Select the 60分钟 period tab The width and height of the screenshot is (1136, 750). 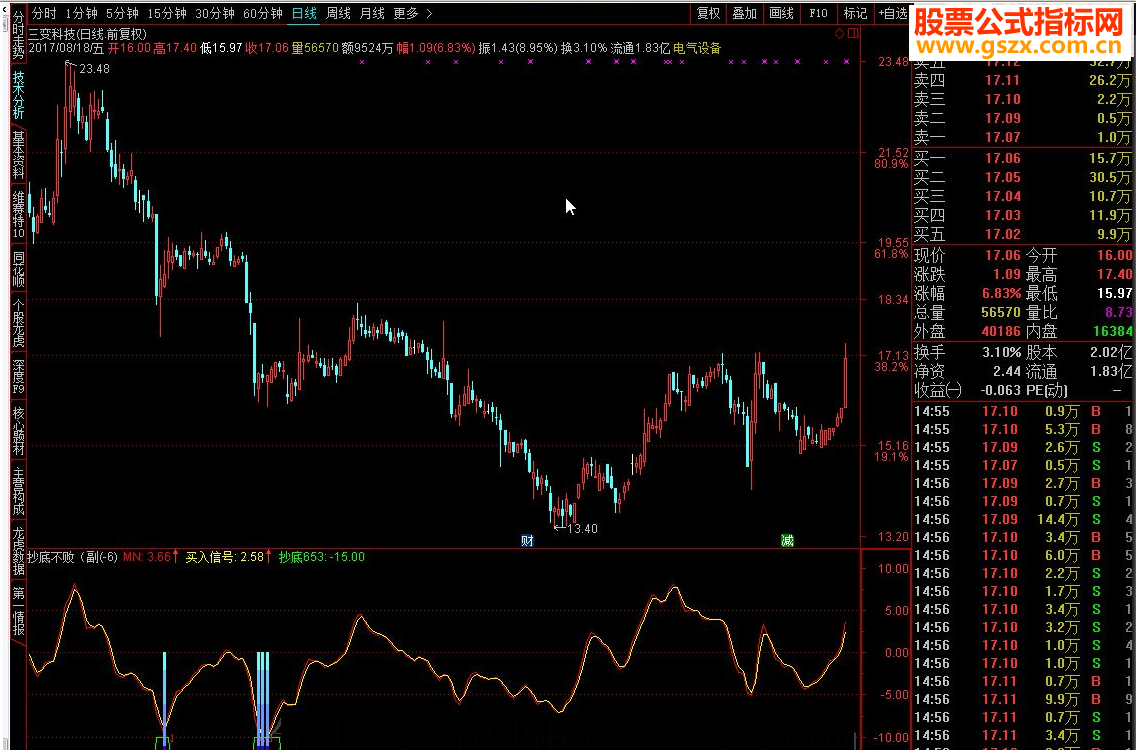coord(262,13)
